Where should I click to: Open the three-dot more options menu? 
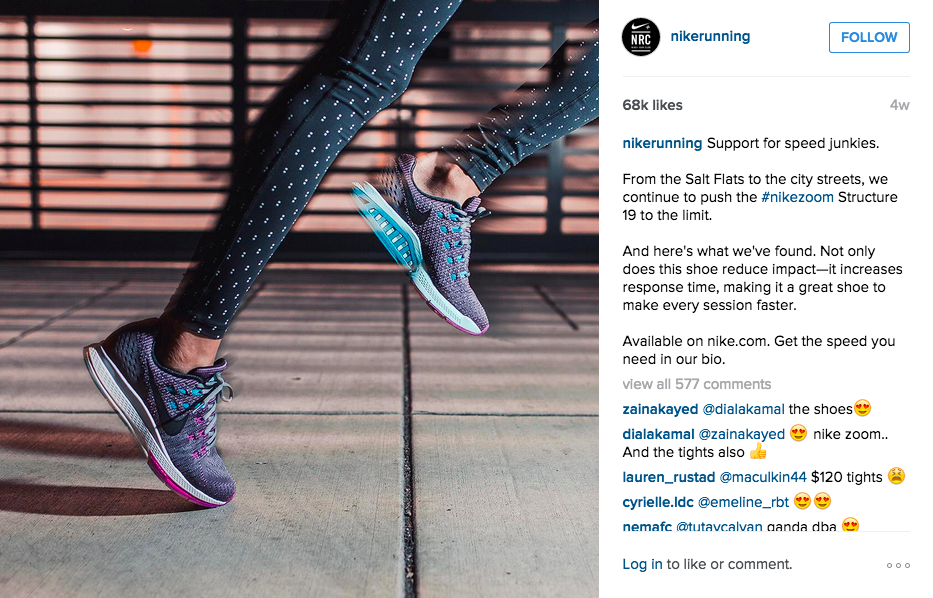[898, 565]
